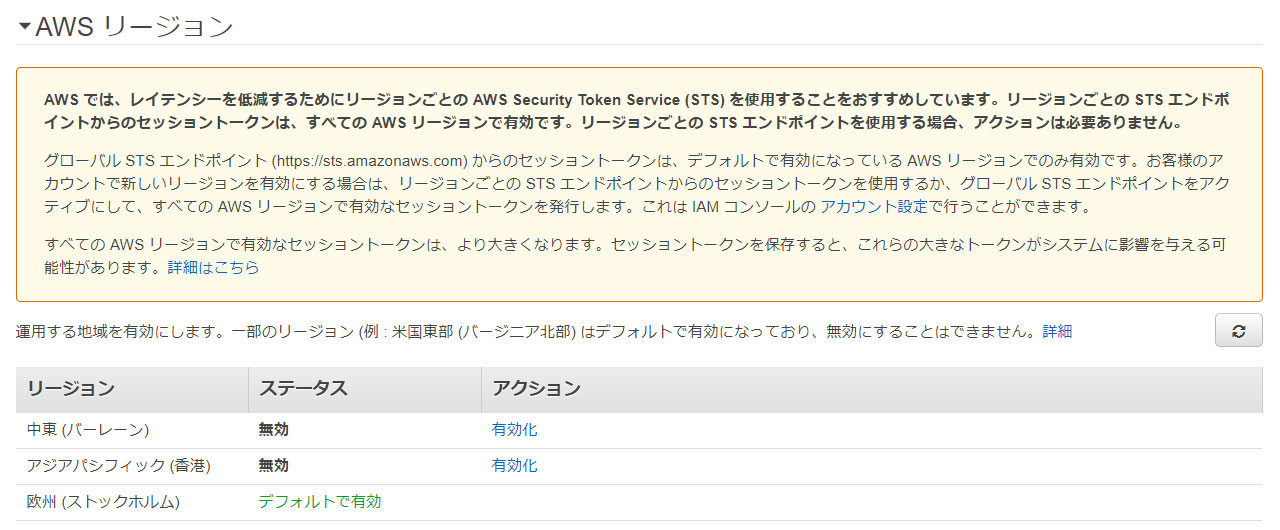Click 有効化 for アジアパシフィック (香港)
The height and width of the screenshot is (530, 1280).
point(514,466)
